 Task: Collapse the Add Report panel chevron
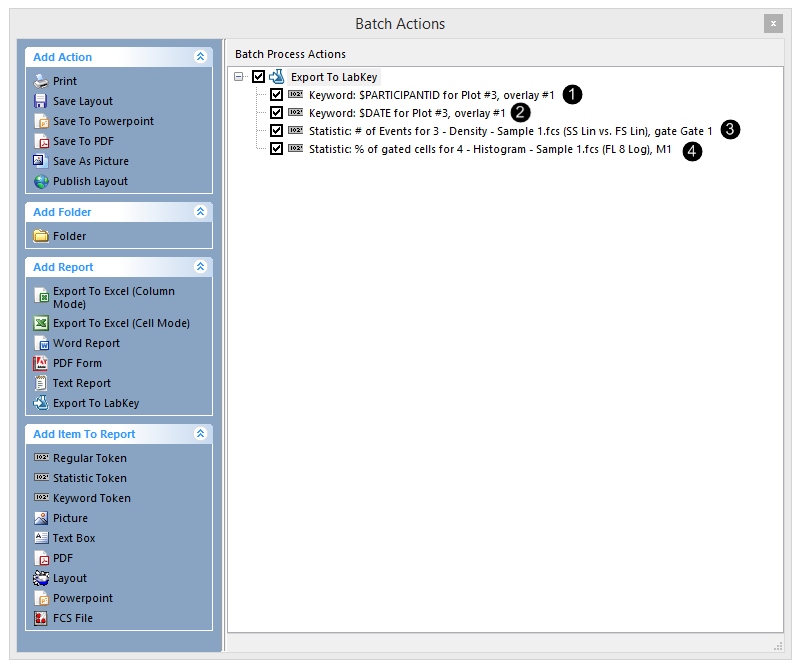tap(201, 267)
